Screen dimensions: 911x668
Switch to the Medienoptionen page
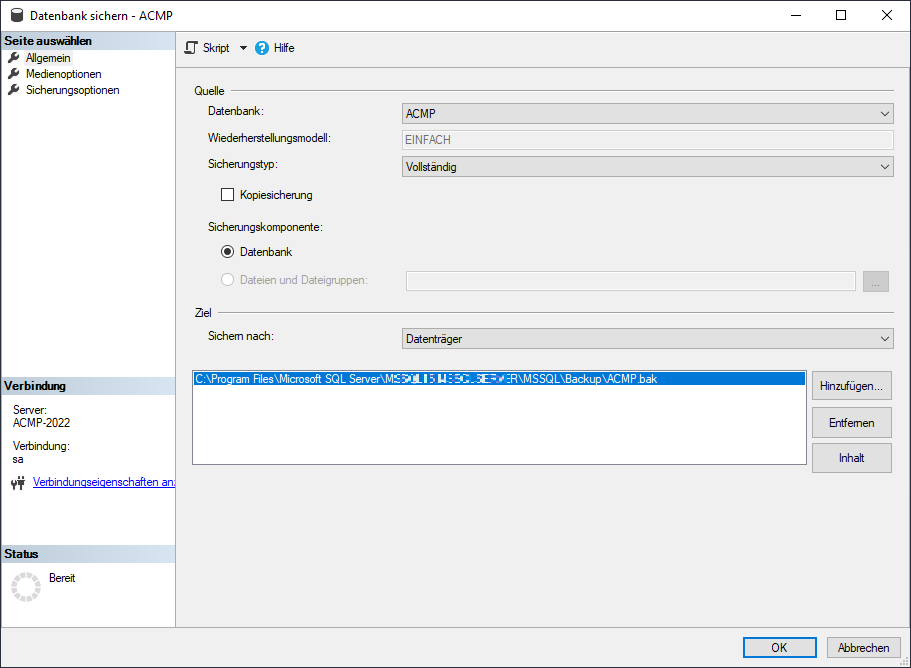(65, 73)
